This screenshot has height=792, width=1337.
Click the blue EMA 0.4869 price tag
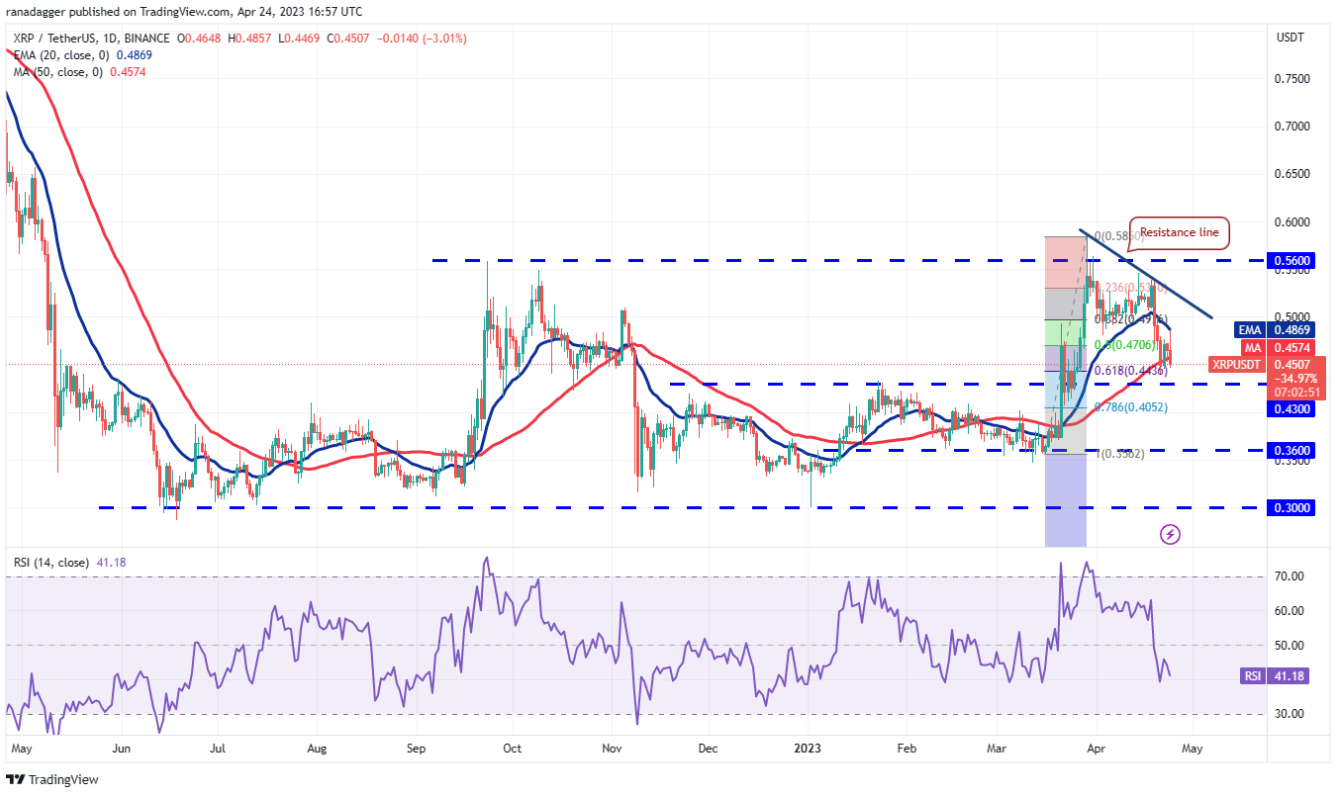click(x=1273, y=329)
